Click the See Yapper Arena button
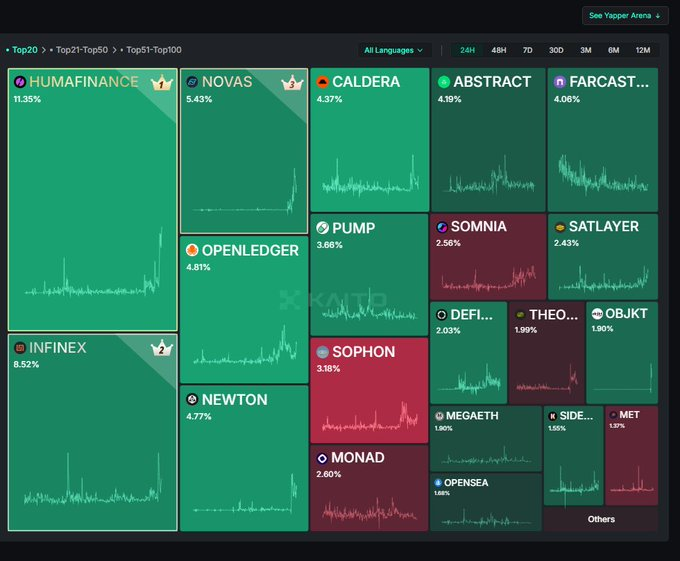Image resolution: width=680 pixels, height=561 pixels. 625,16
